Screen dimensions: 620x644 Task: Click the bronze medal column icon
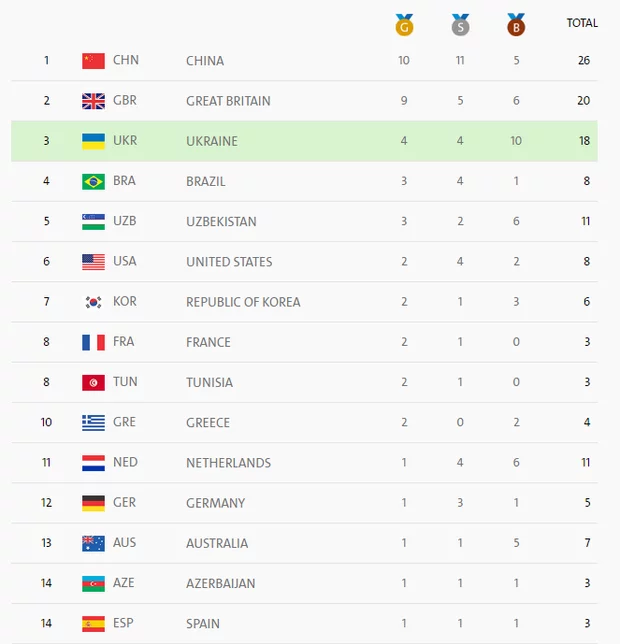point(516,23)
